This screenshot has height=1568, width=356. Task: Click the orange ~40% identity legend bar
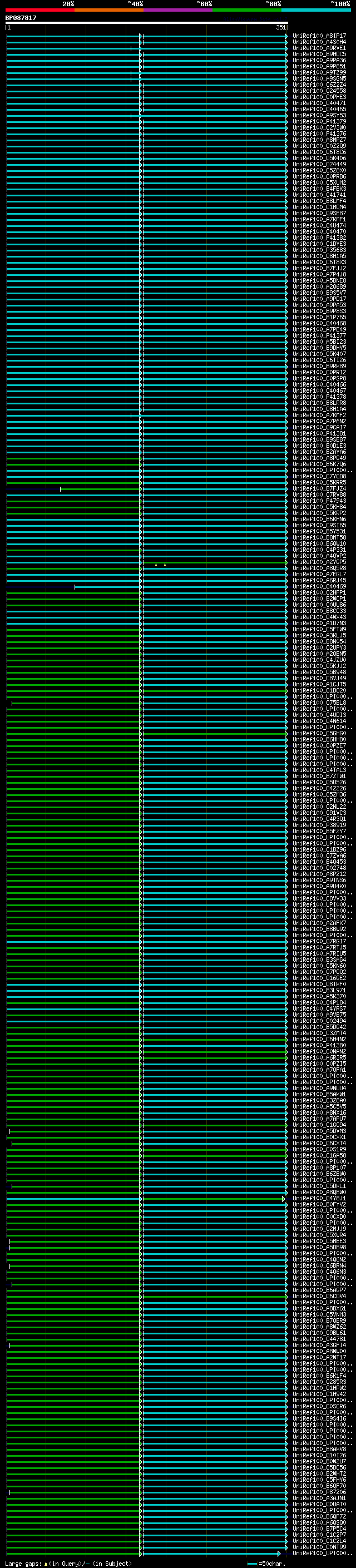[109, 10]
